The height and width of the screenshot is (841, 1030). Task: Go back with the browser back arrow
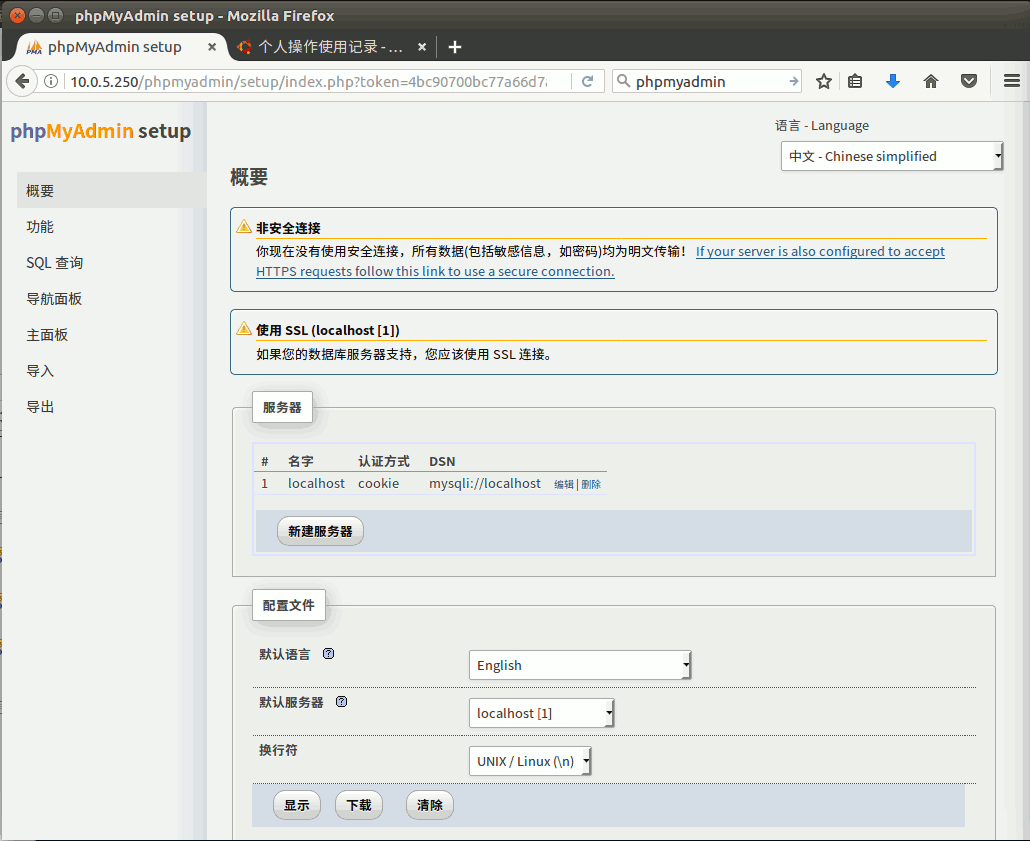click(22, 81)
